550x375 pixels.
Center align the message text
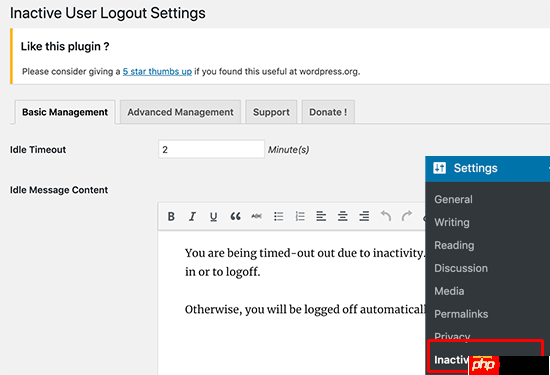[343, 216]
